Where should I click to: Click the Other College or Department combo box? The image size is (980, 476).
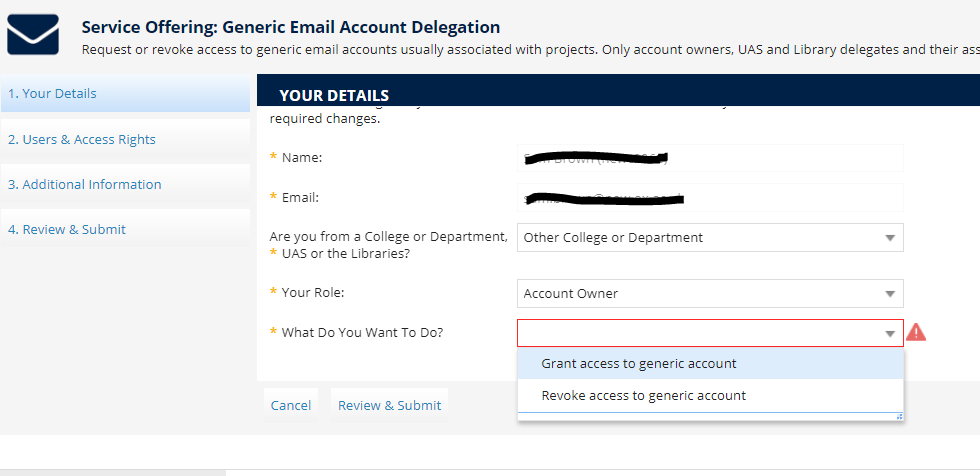point(711,238)
